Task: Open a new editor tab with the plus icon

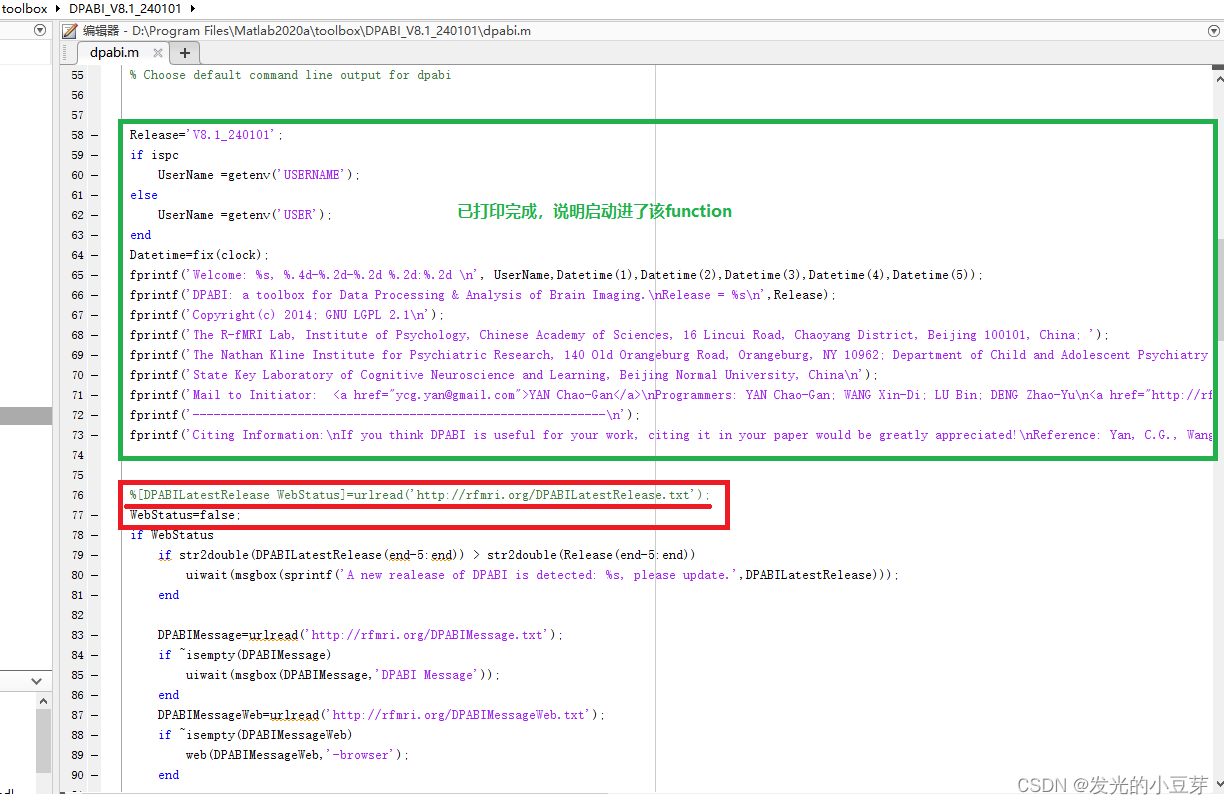Action: pos(184,52)
